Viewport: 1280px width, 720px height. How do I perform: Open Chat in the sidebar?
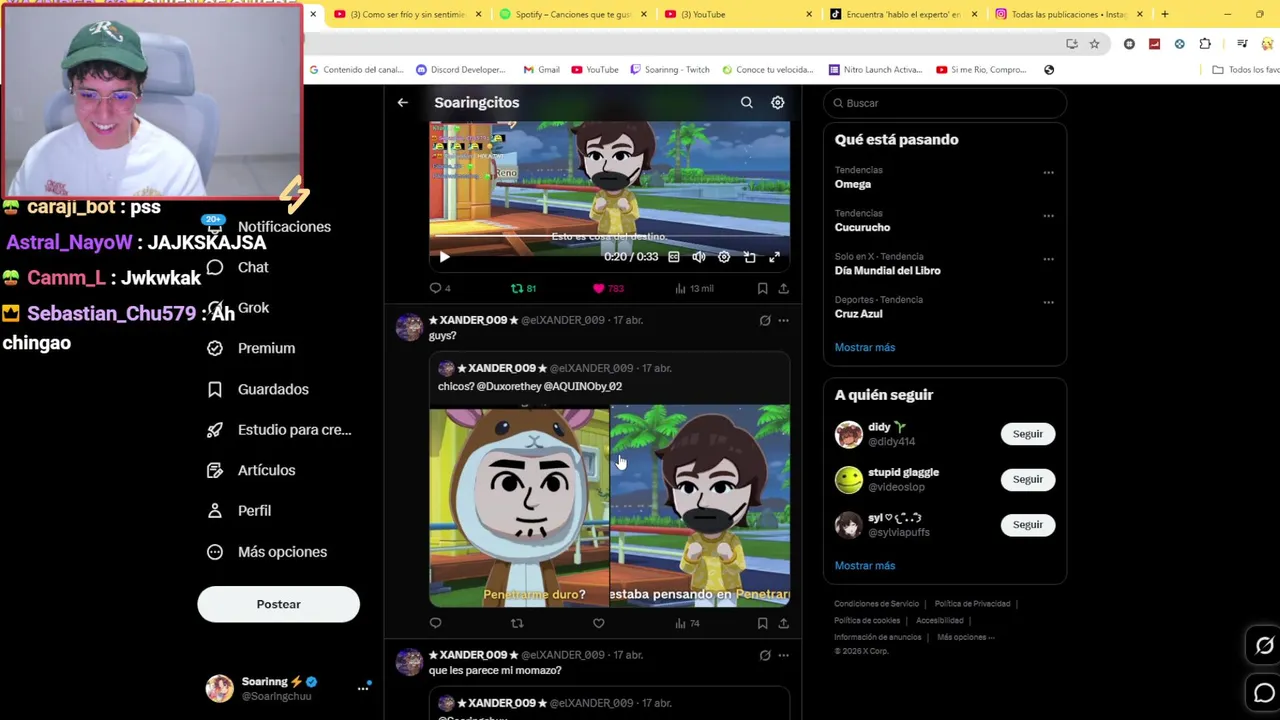click(x=237, y=267)
